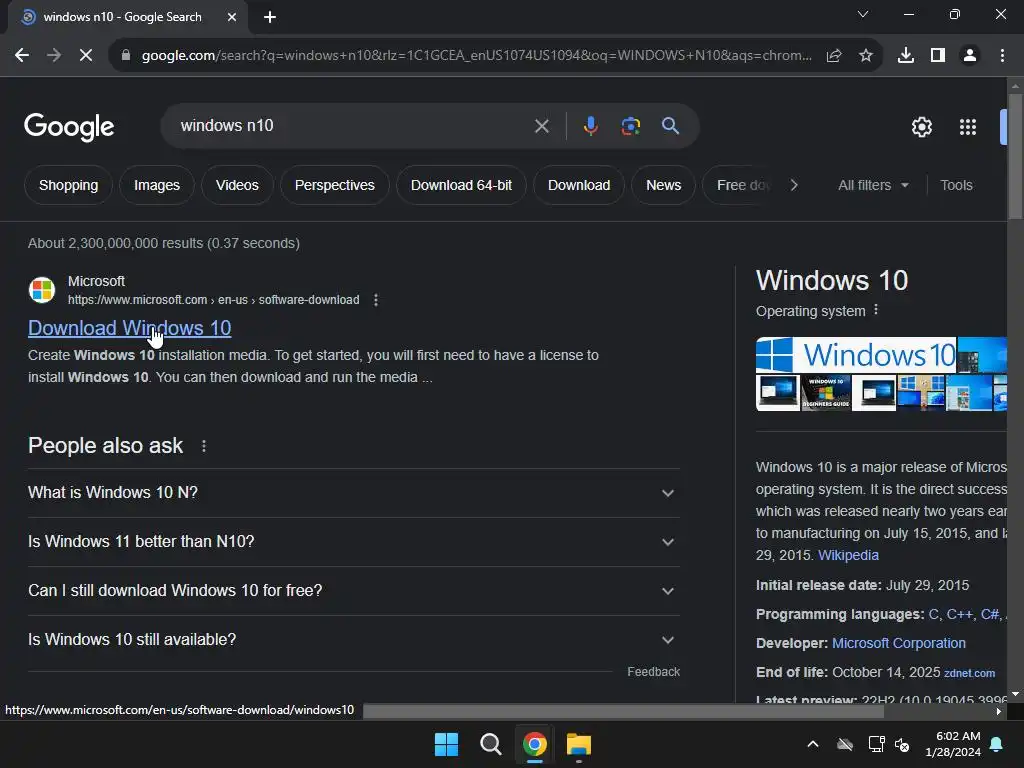Click into the Google search box
This screenshot has width=1024, height=768.
click(353, 126)
